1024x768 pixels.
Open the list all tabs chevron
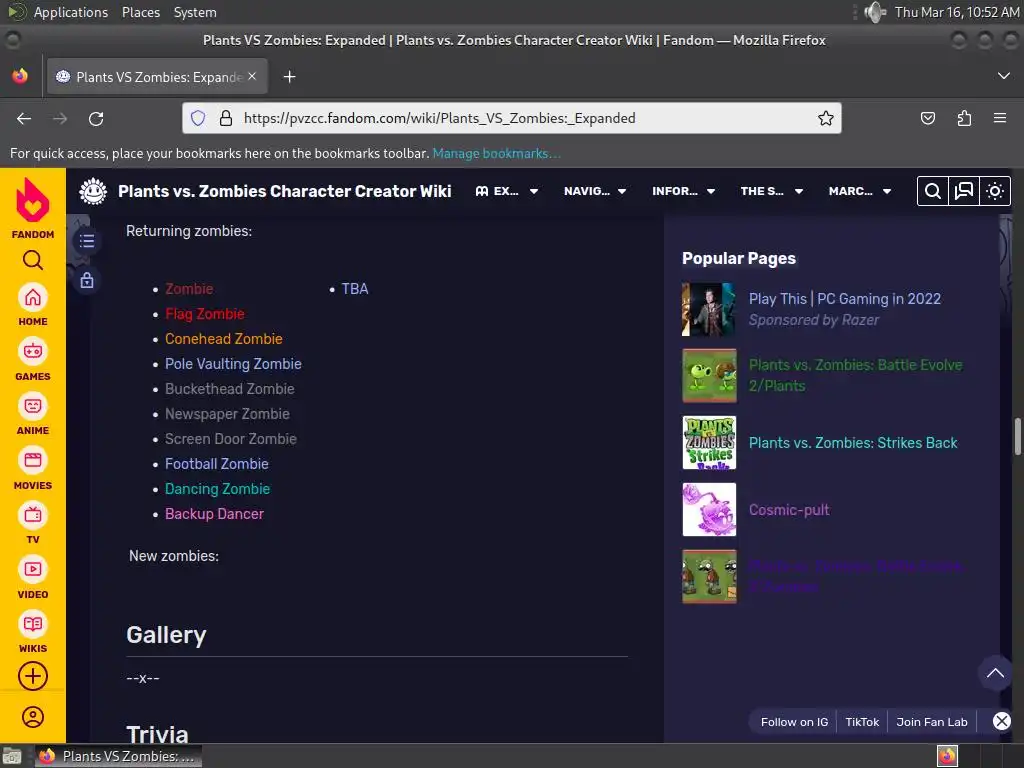pos(1004,76)
